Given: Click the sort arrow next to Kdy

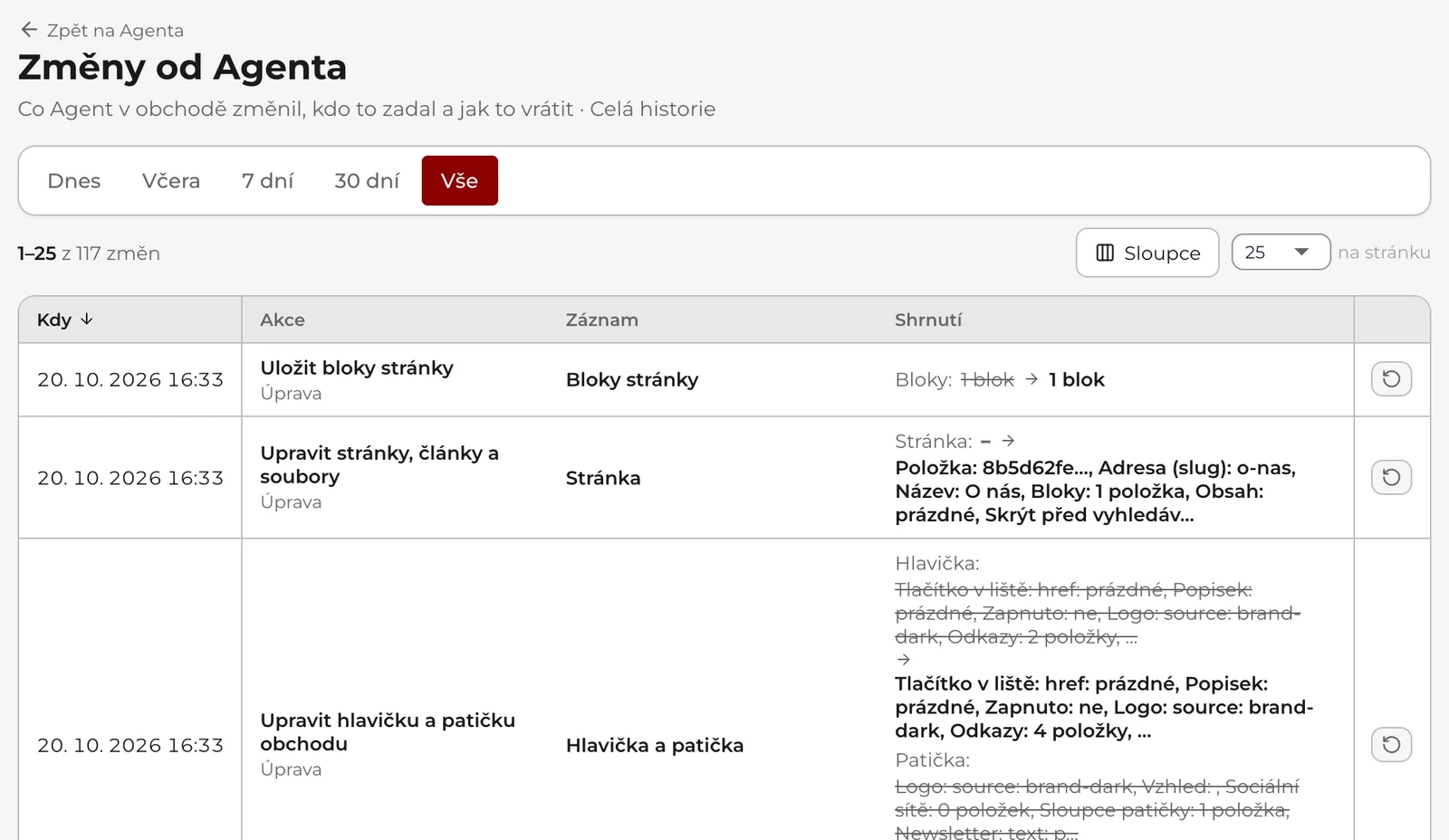Looking at the screenshot, I should point(87,320).
